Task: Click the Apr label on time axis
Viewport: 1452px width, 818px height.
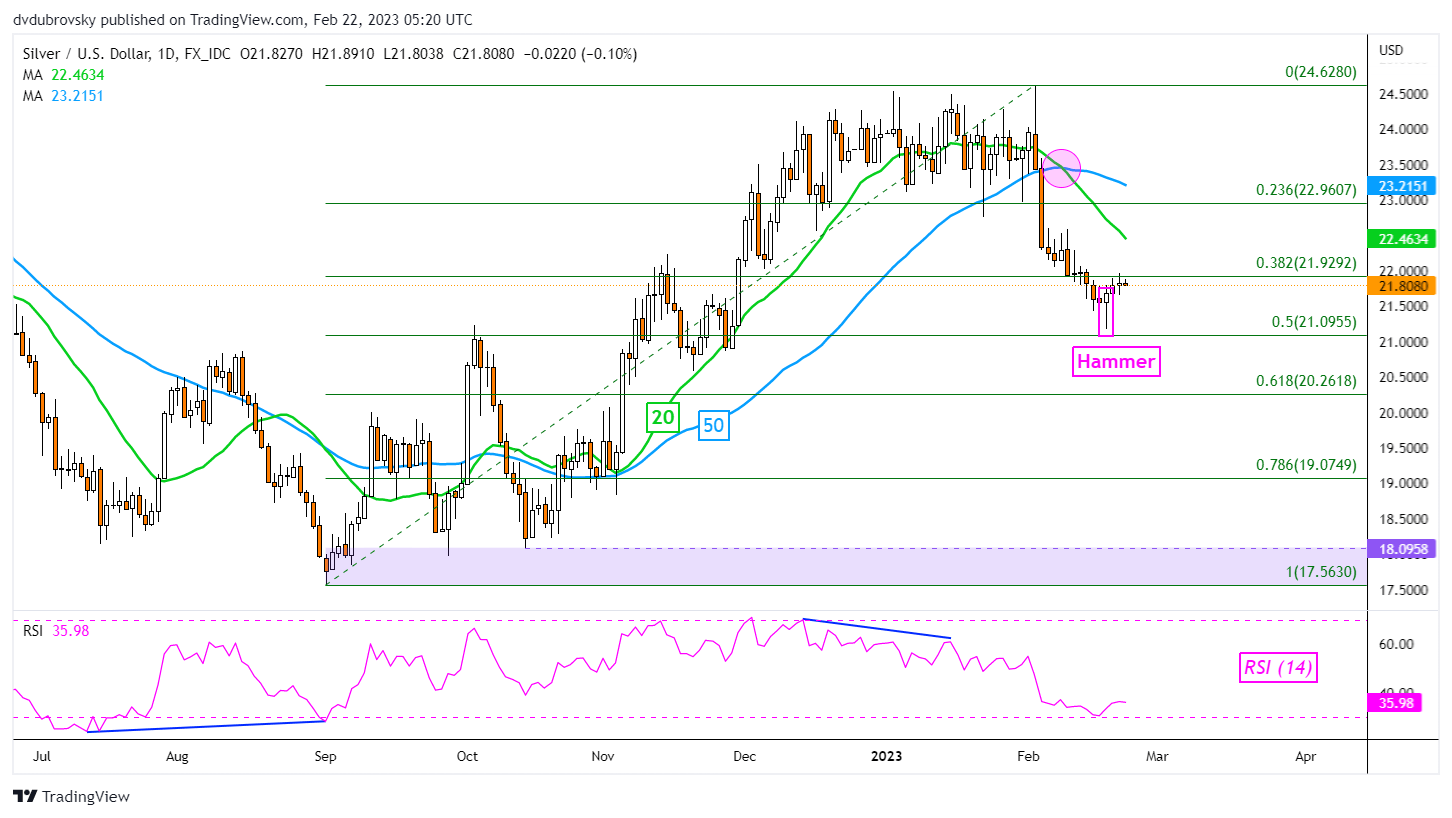Action: pos(1305,757)
